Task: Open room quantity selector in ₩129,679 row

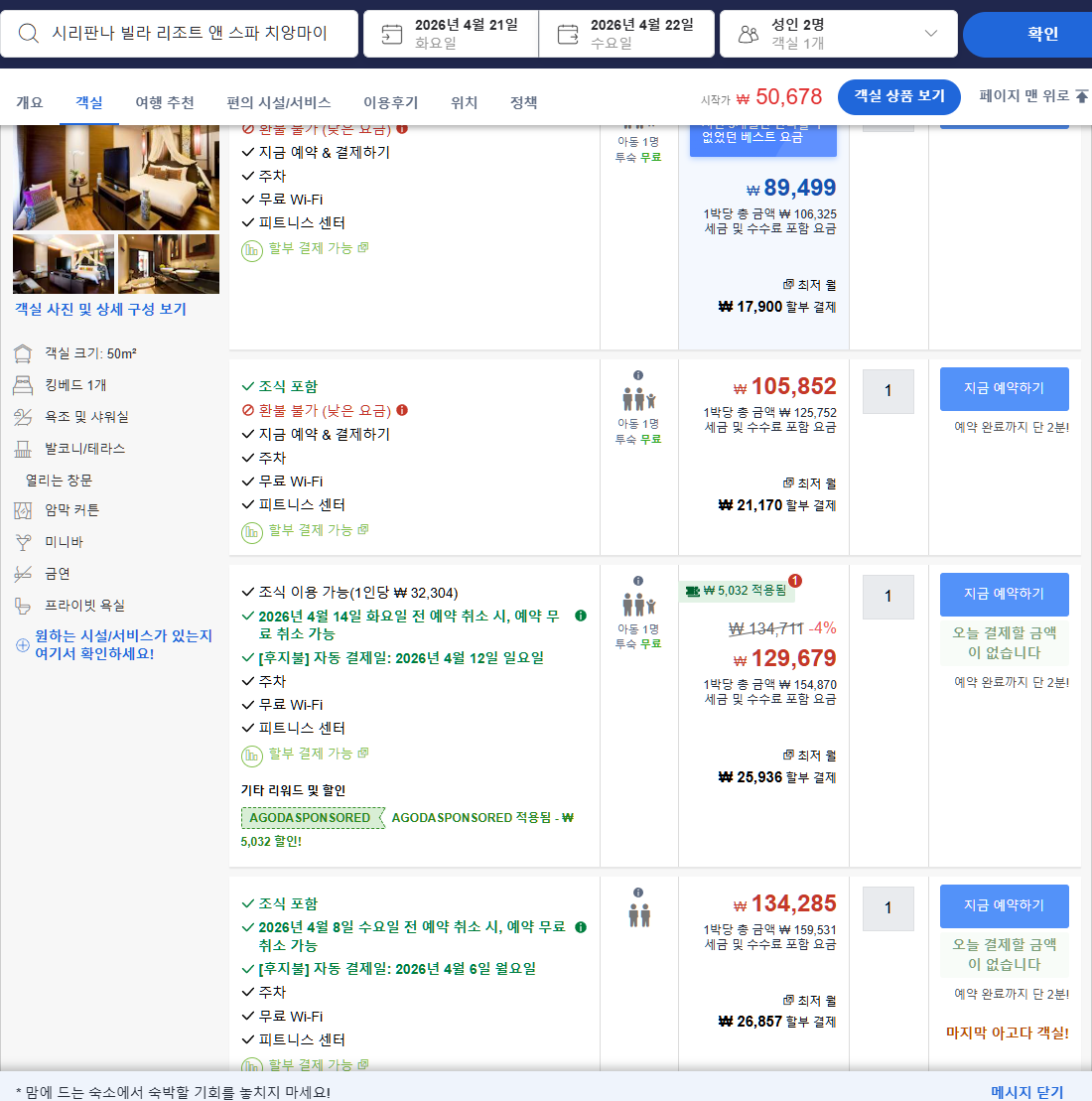Action: (x=887, y=597)
